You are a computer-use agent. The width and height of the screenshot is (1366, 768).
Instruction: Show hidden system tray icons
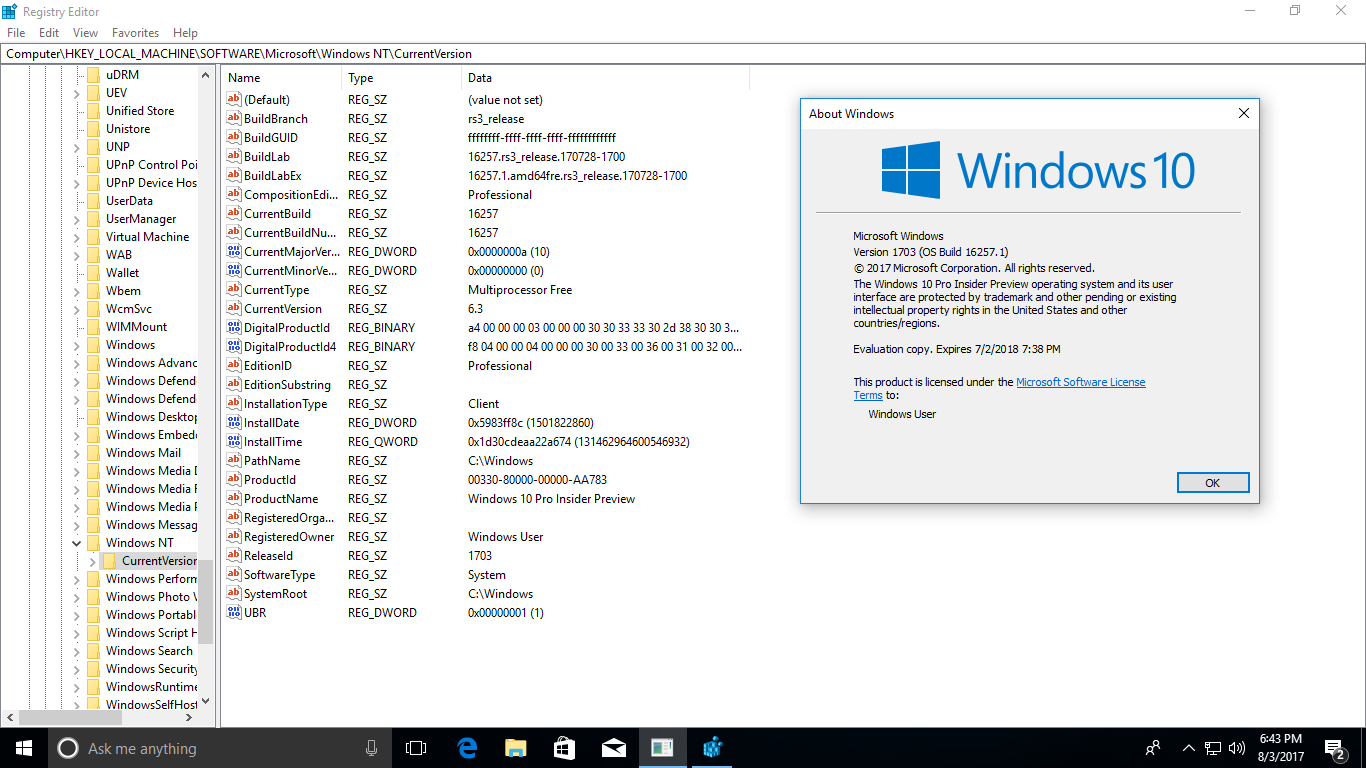1188,748
